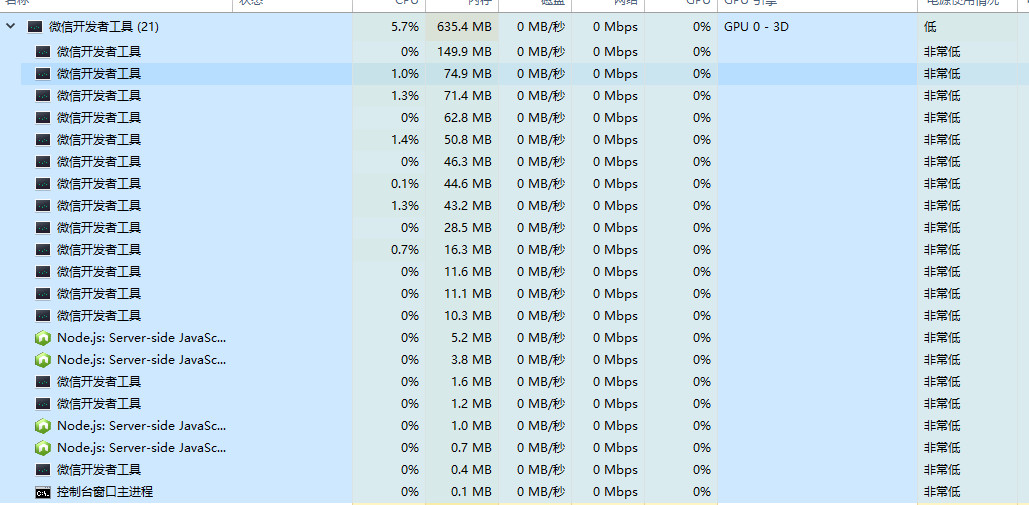
Task: Click the 控制台窗口主进程 console icon
Action: point(43,492)
